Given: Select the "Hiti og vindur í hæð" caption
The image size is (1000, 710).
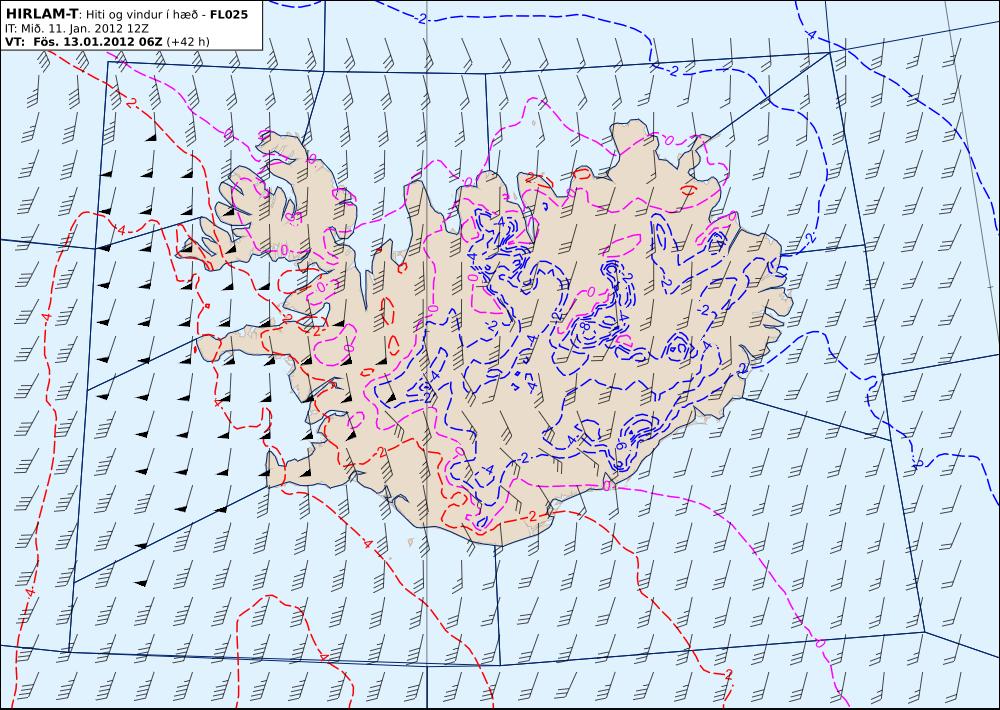Looking at the screenshot, I should point(142,14).
